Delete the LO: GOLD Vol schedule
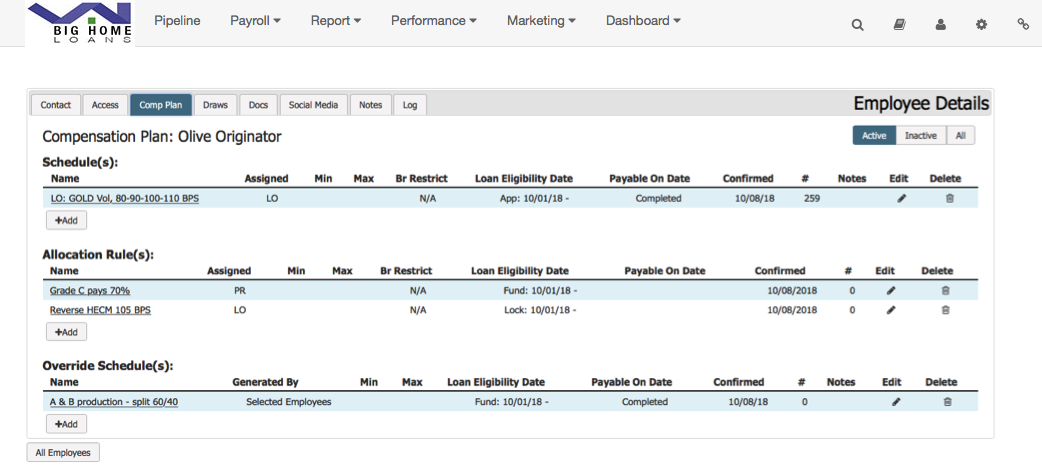 [x=950, y=198]
